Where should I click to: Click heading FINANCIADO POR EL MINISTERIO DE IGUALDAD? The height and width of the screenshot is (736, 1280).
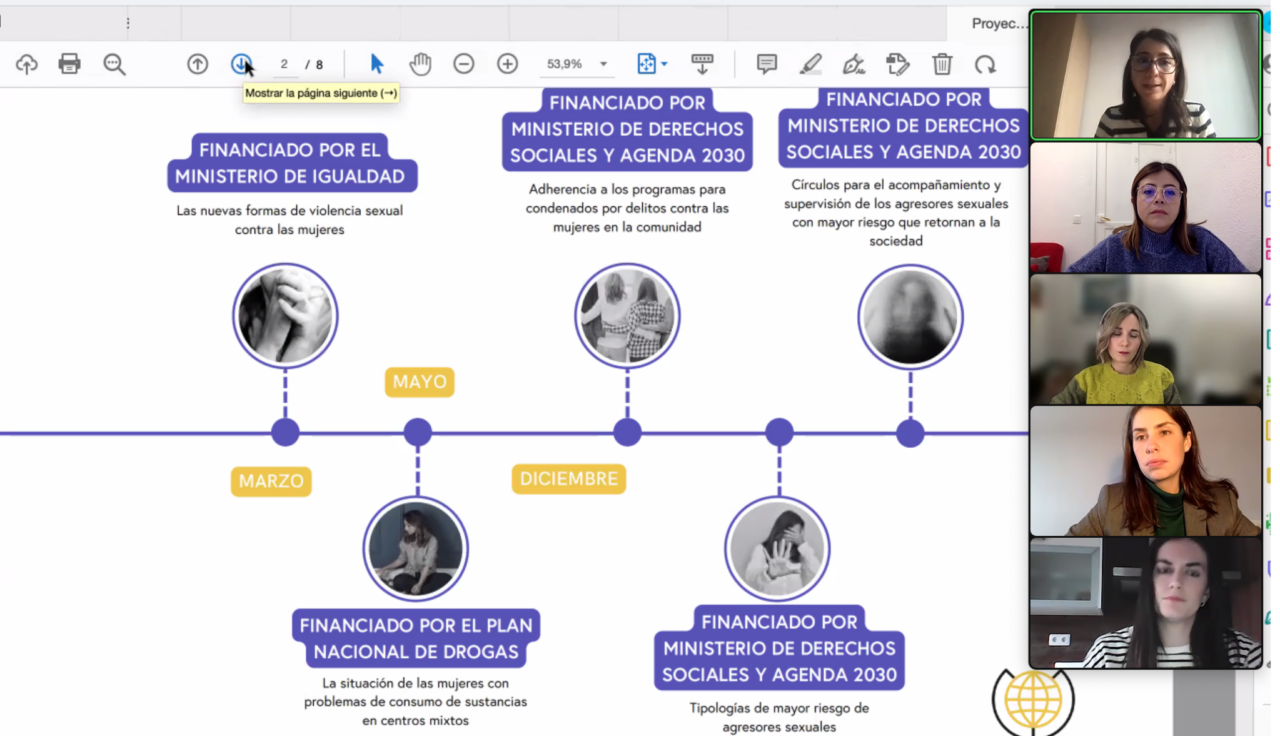pyautogui.click(x=290, y=163)
